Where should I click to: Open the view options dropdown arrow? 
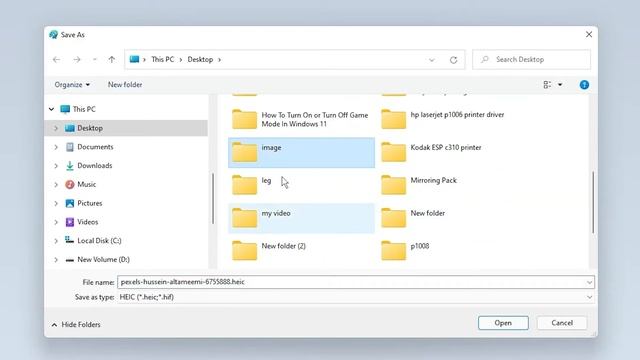[x=560, y=84]
